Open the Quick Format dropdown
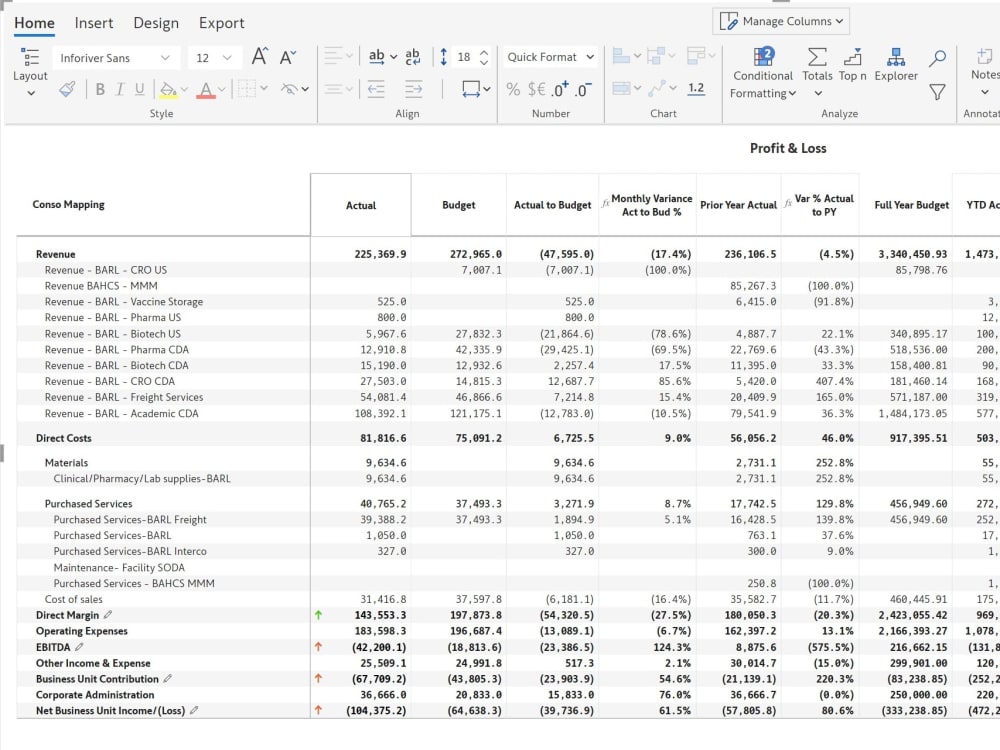 [549, 57]
